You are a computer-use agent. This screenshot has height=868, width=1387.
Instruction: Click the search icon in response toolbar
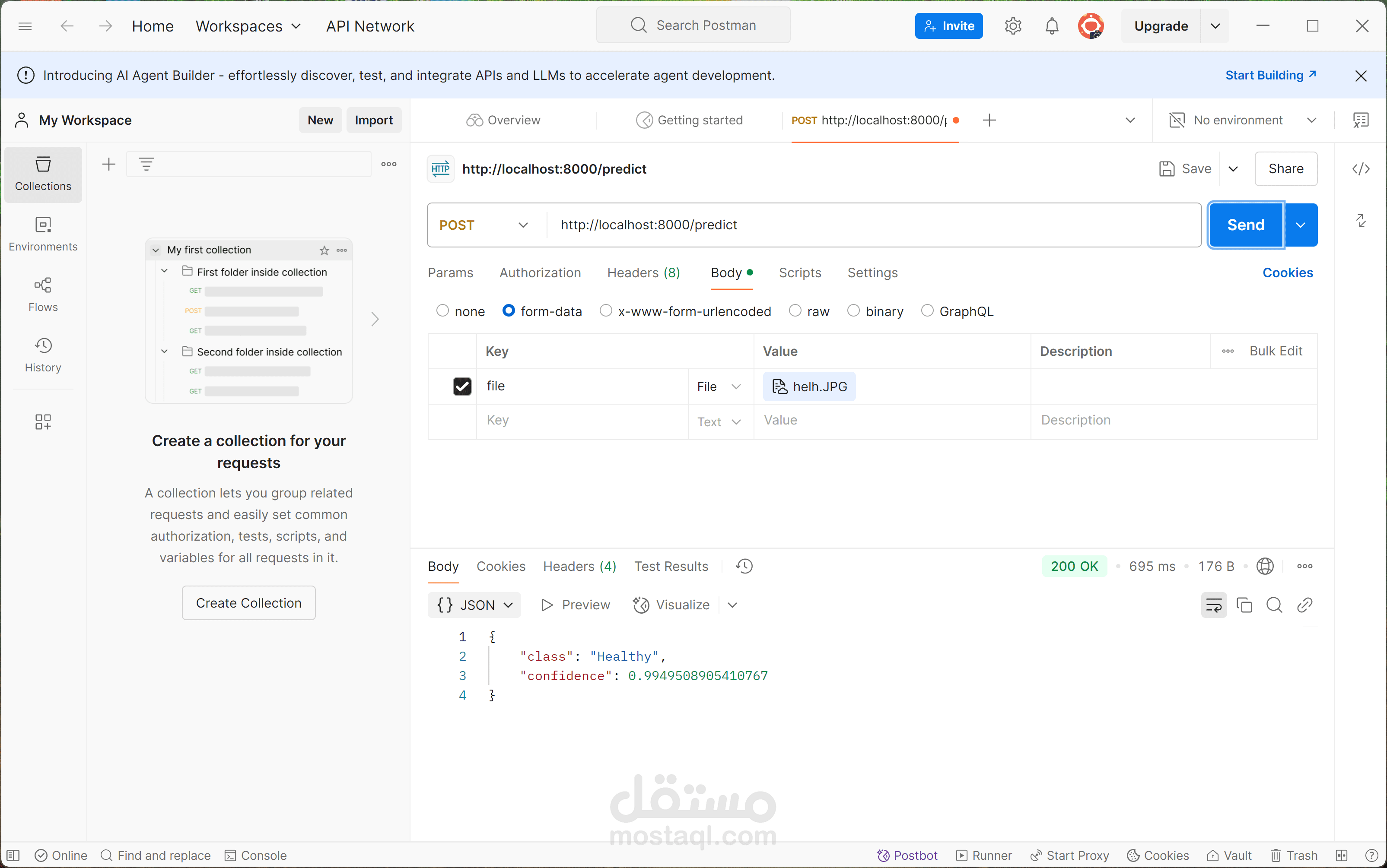coord(1274,605)
